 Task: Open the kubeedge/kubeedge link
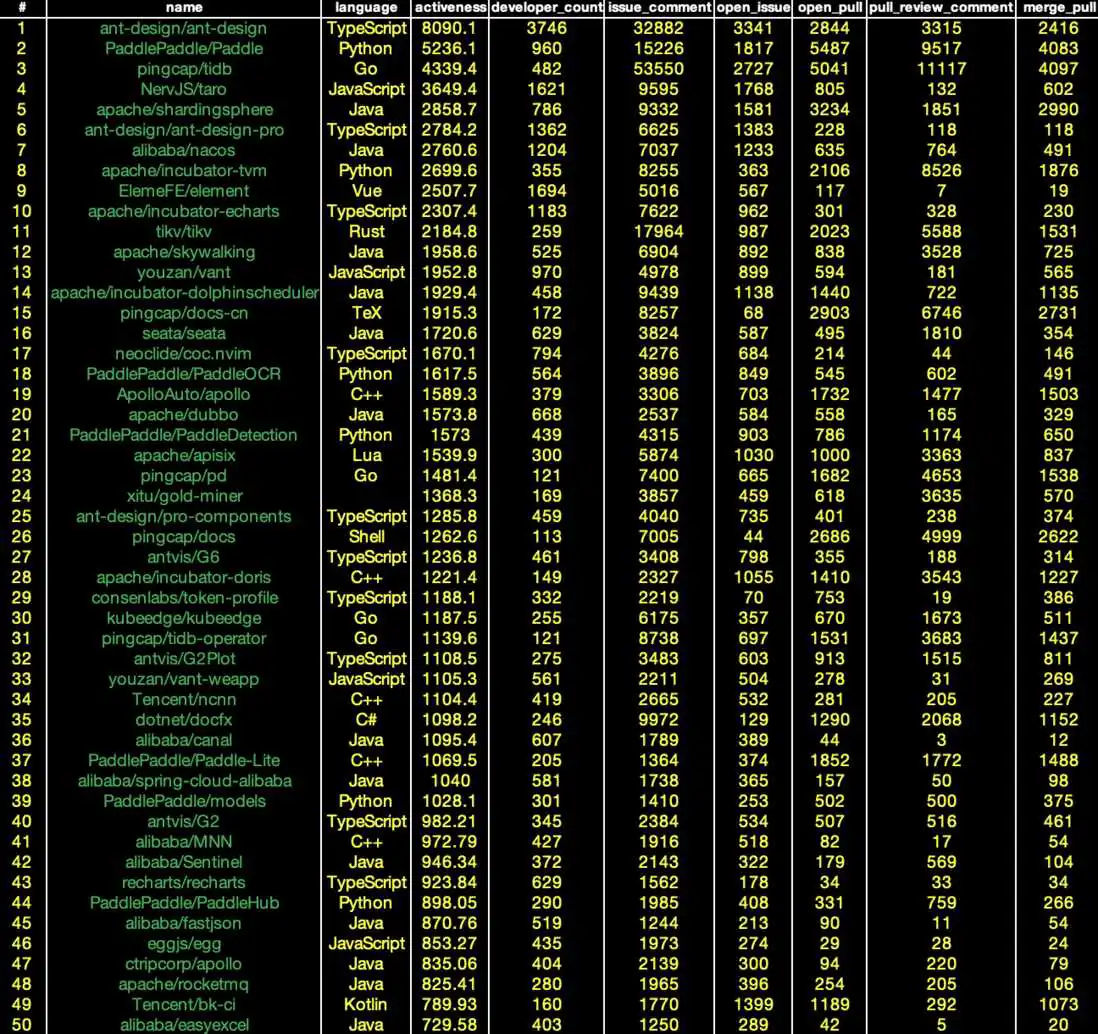click(x=183, y=618)
